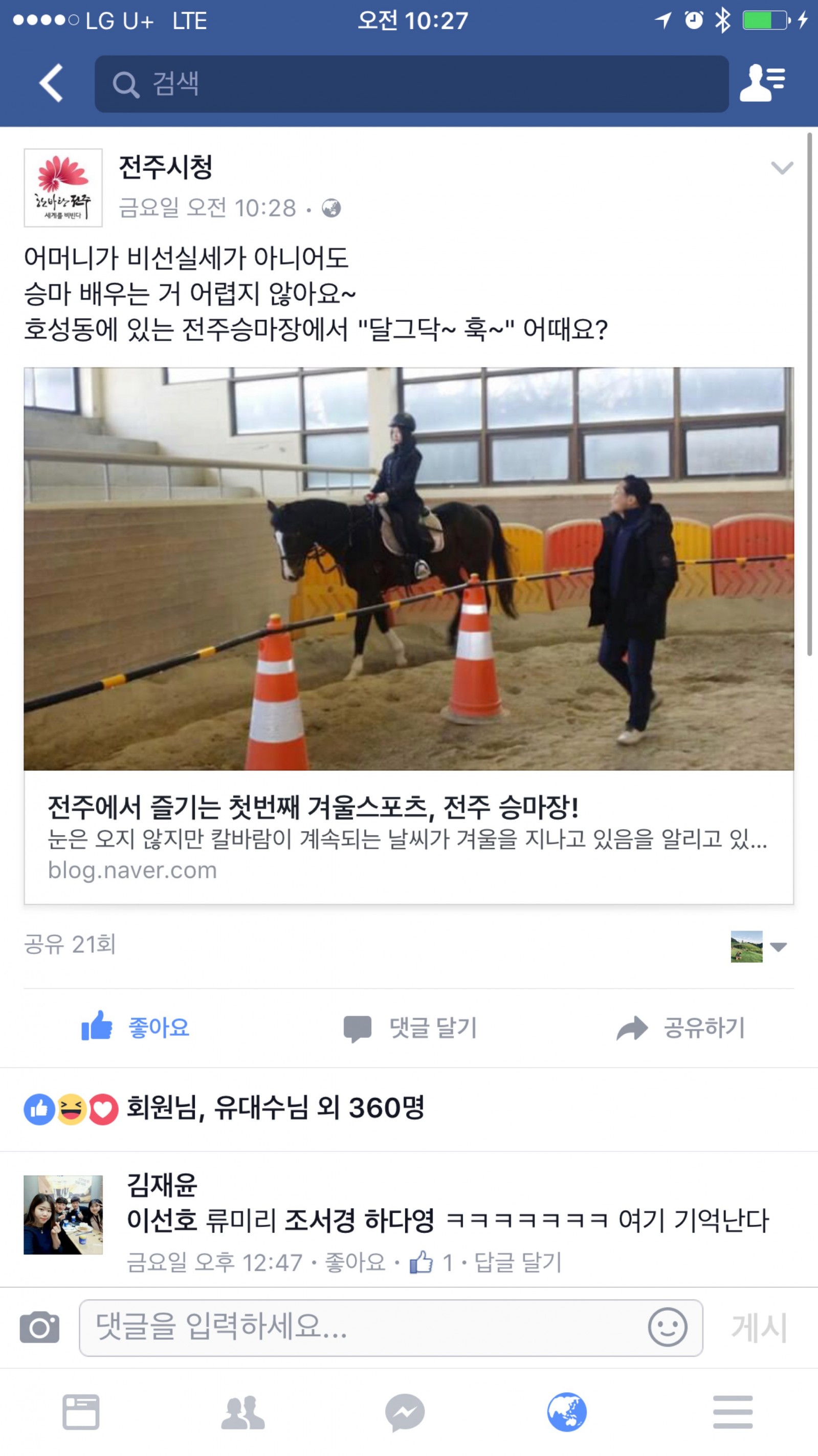This screenshot has width=818, height=1456.
Task: Open the friends tab icon
Action: [243, 1412]
